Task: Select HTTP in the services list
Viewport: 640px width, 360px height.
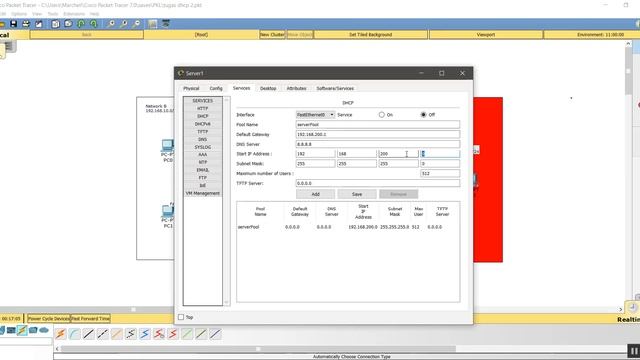Action: tap(202, 109)
